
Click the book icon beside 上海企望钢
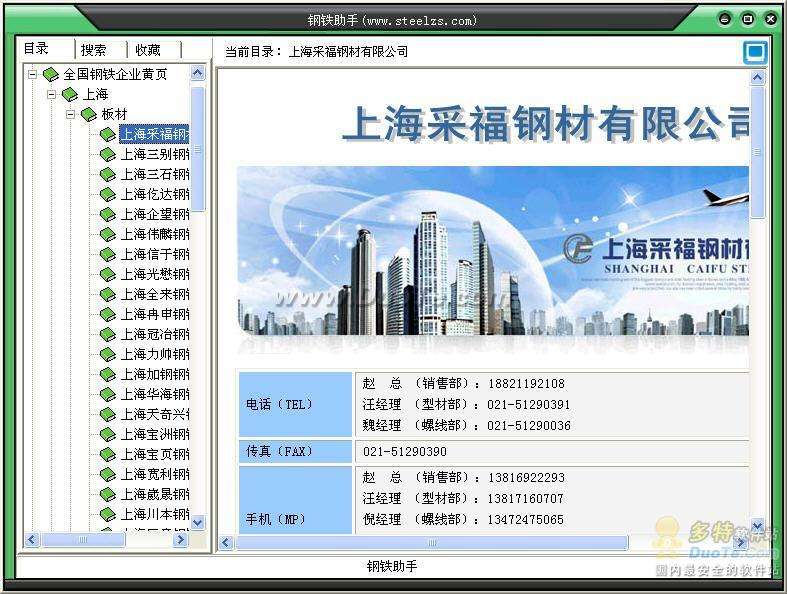pos(108,214)
